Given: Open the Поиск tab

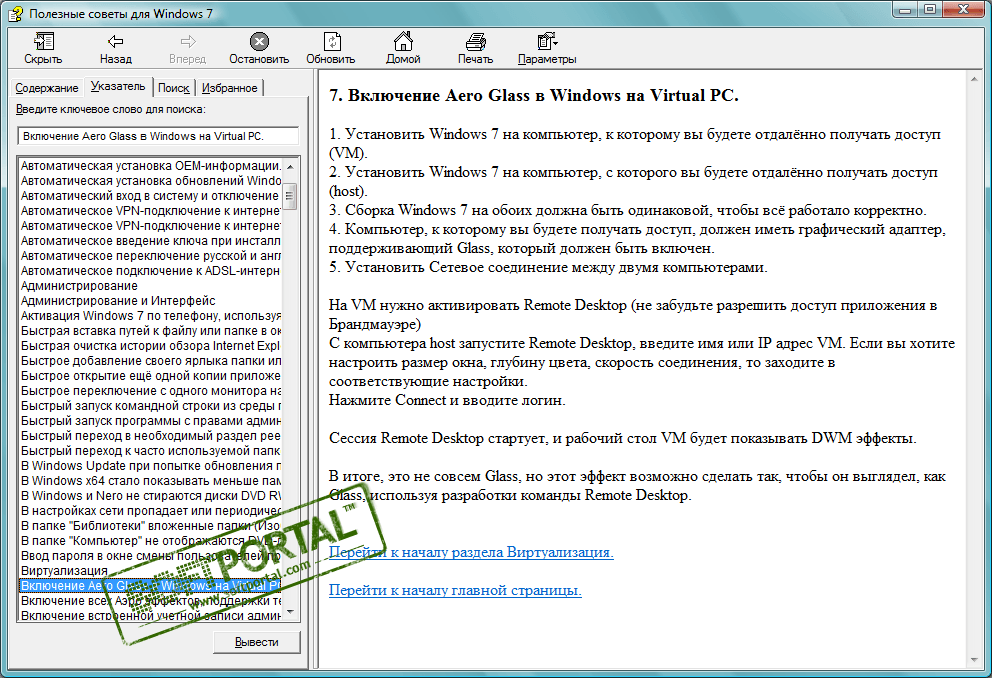Looking at the screenshot, I should click(x=174, y=88).
